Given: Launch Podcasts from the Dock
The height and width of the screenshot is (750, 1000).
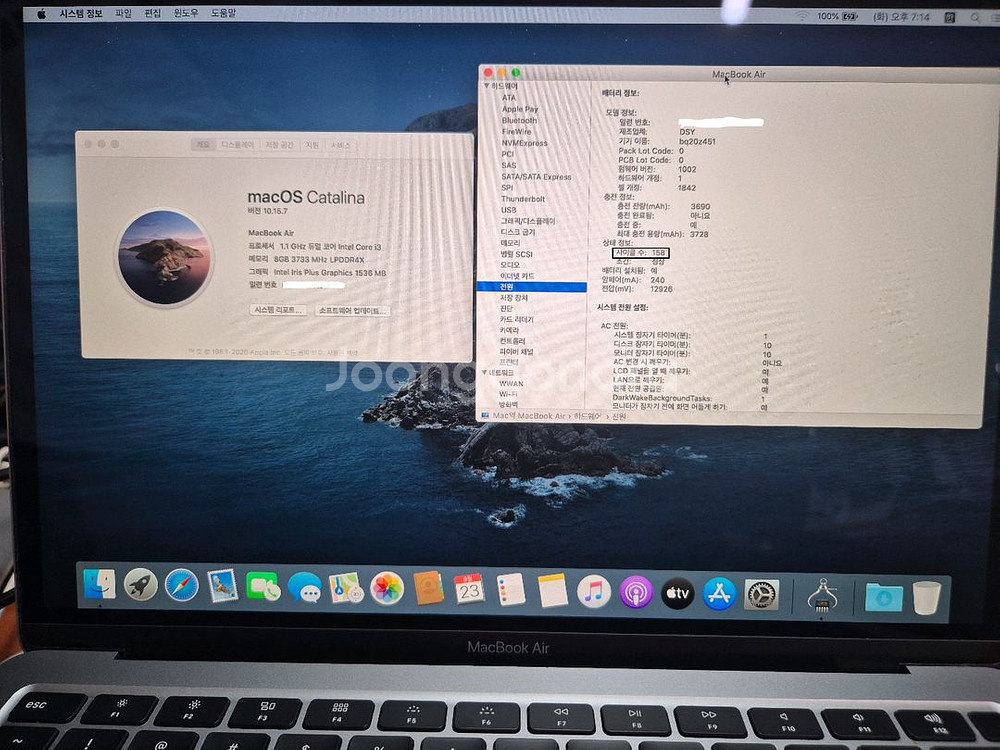Looking at the screenshot, I should pos(635,593).
